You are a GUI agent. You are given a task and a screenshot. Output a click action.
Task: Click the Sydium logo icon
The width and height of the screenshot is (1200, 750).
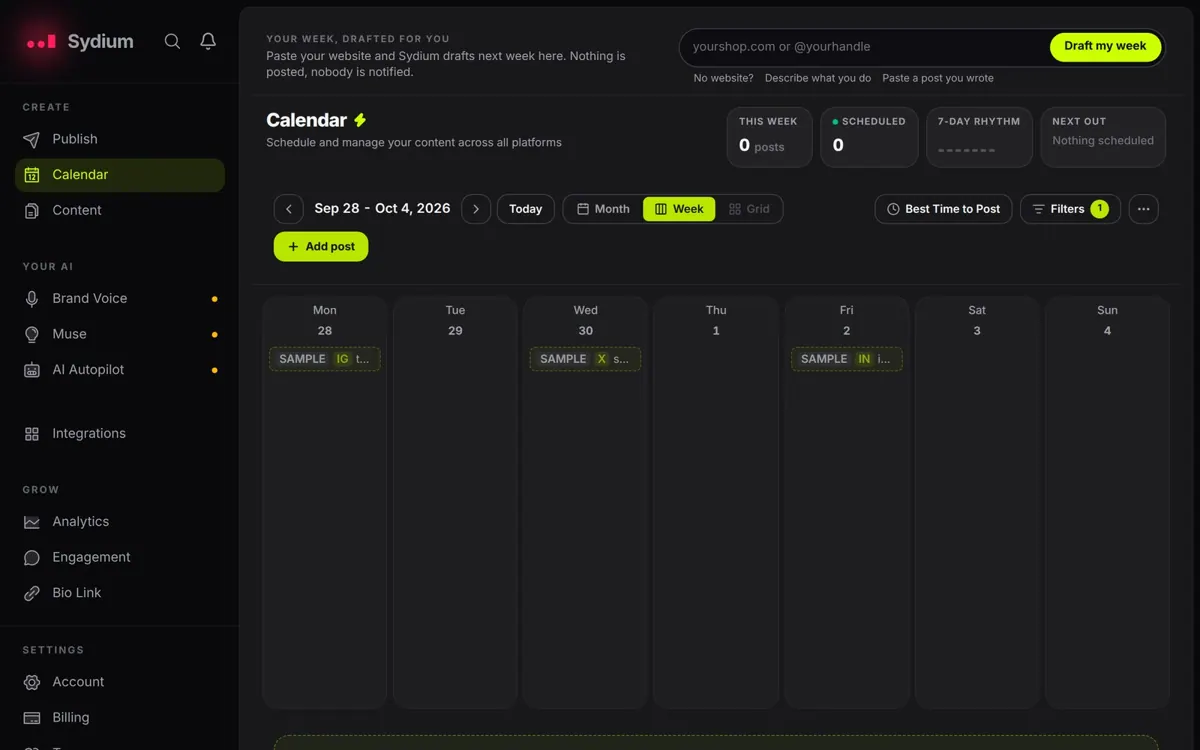41,42
